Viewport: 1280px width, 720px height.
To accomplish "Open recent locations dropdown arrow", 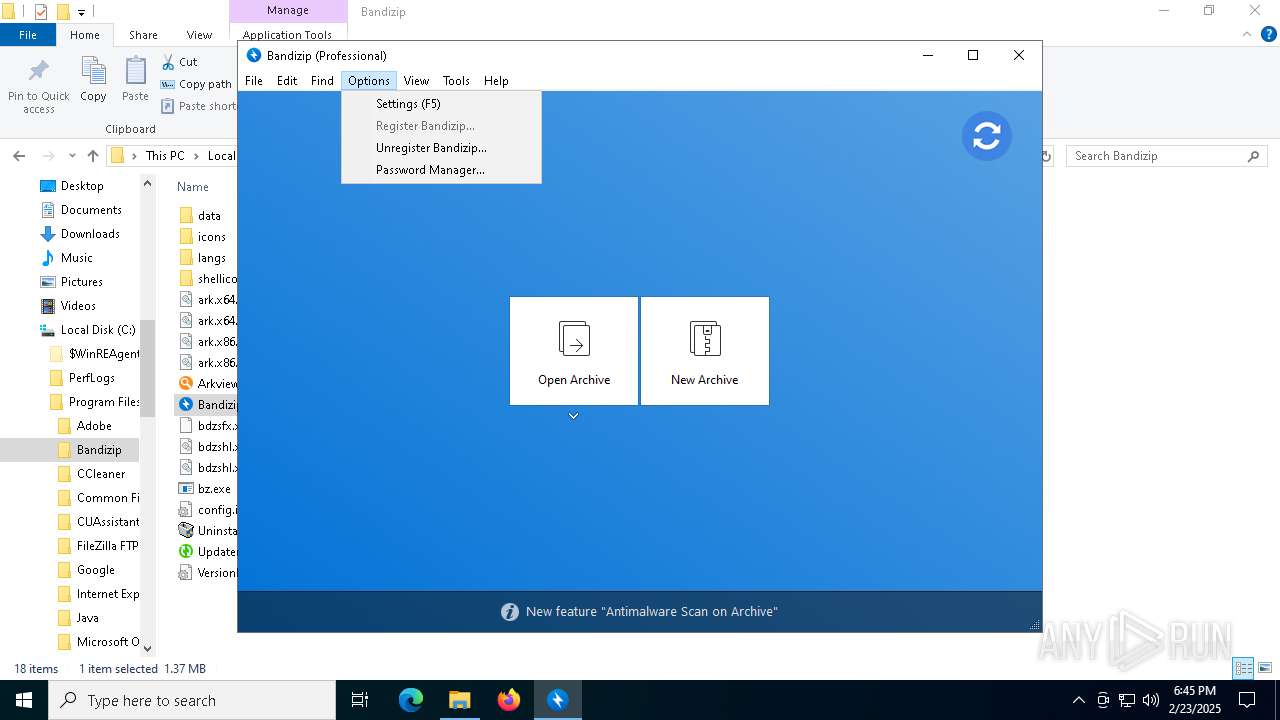I will click(x=72, y=156).
